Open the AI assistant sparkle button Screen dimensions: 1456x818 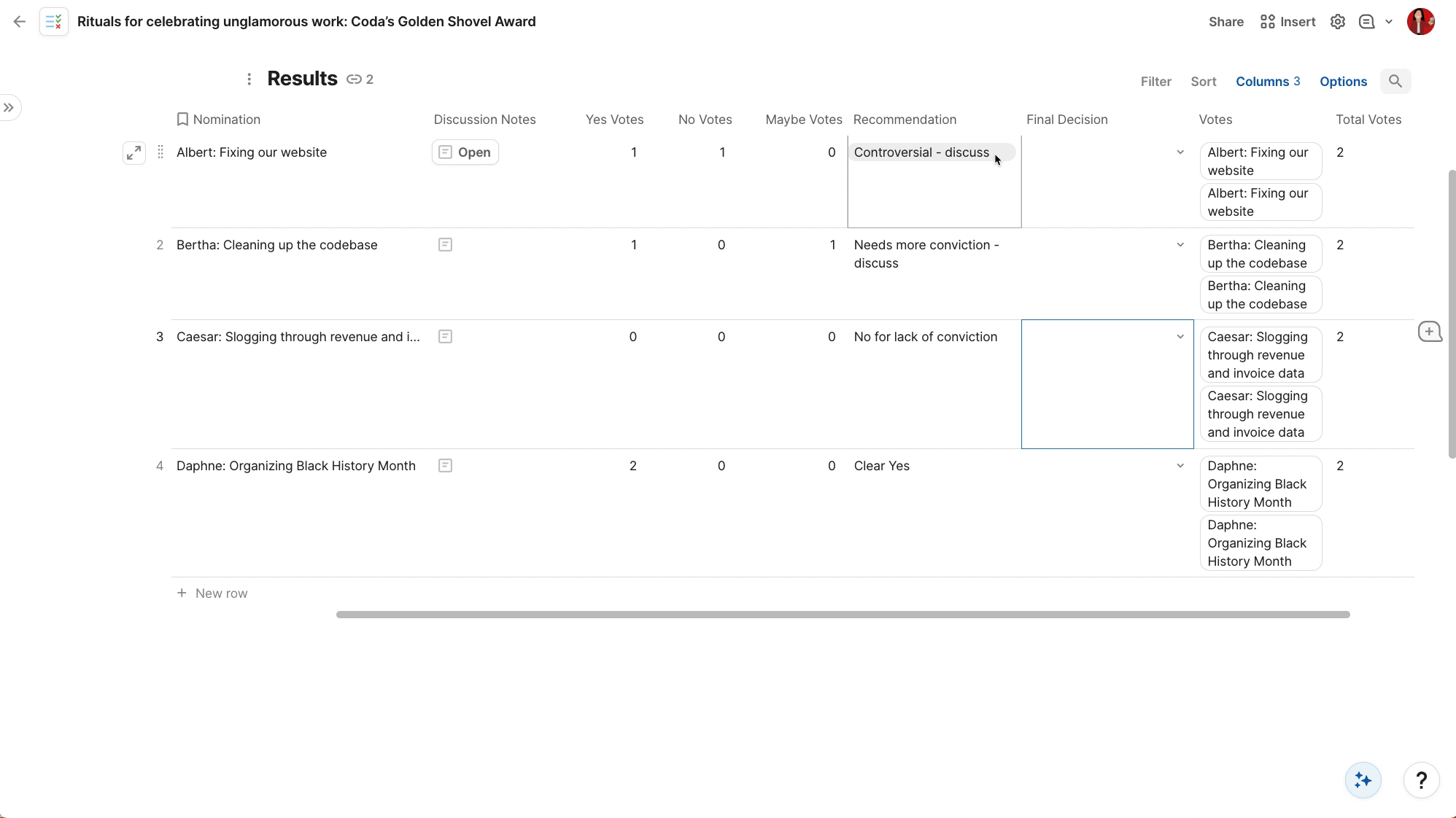pos(1363,780)
